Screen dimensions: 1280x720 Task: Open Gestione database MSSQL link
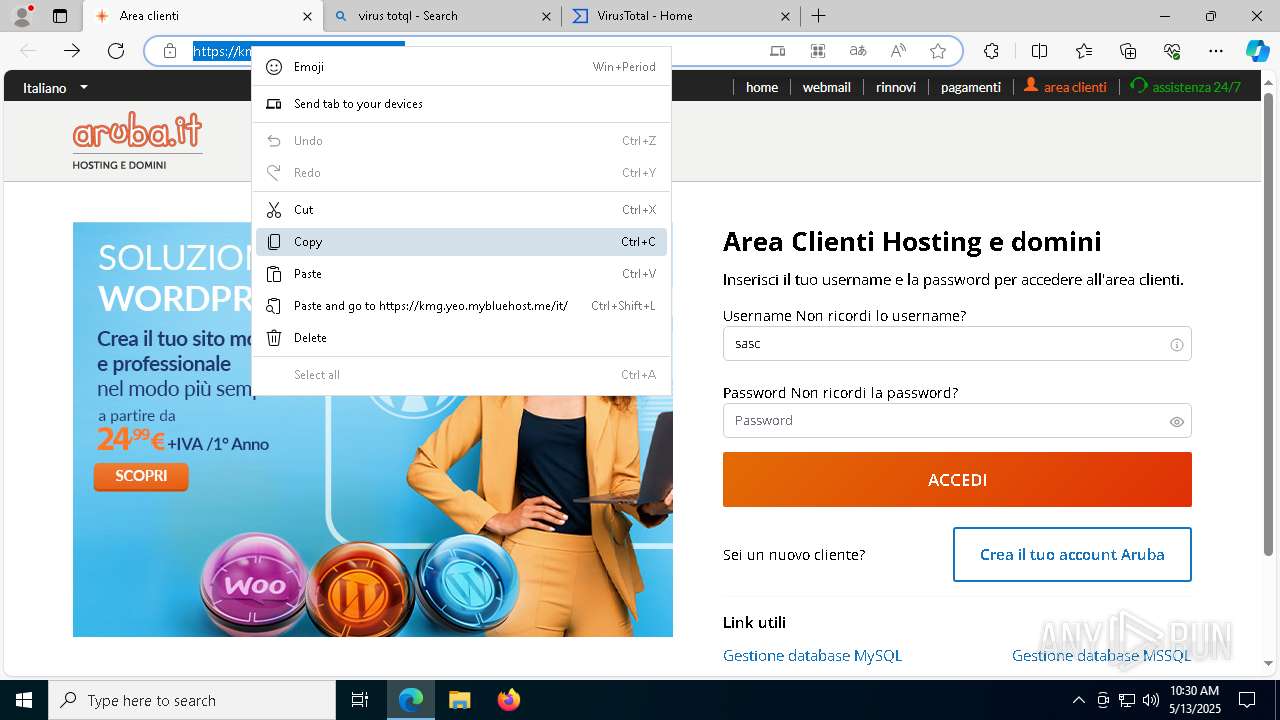pos(1101,656)
